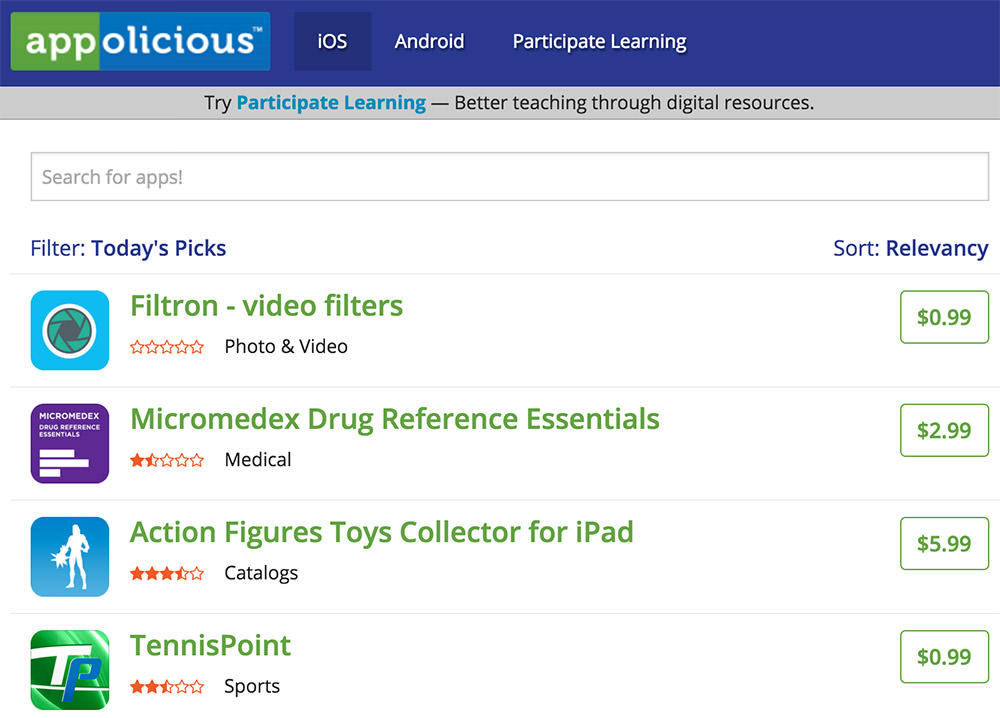1000x718 pixels.
Task: Switch to the Android tab
Action: click(429, 41)
